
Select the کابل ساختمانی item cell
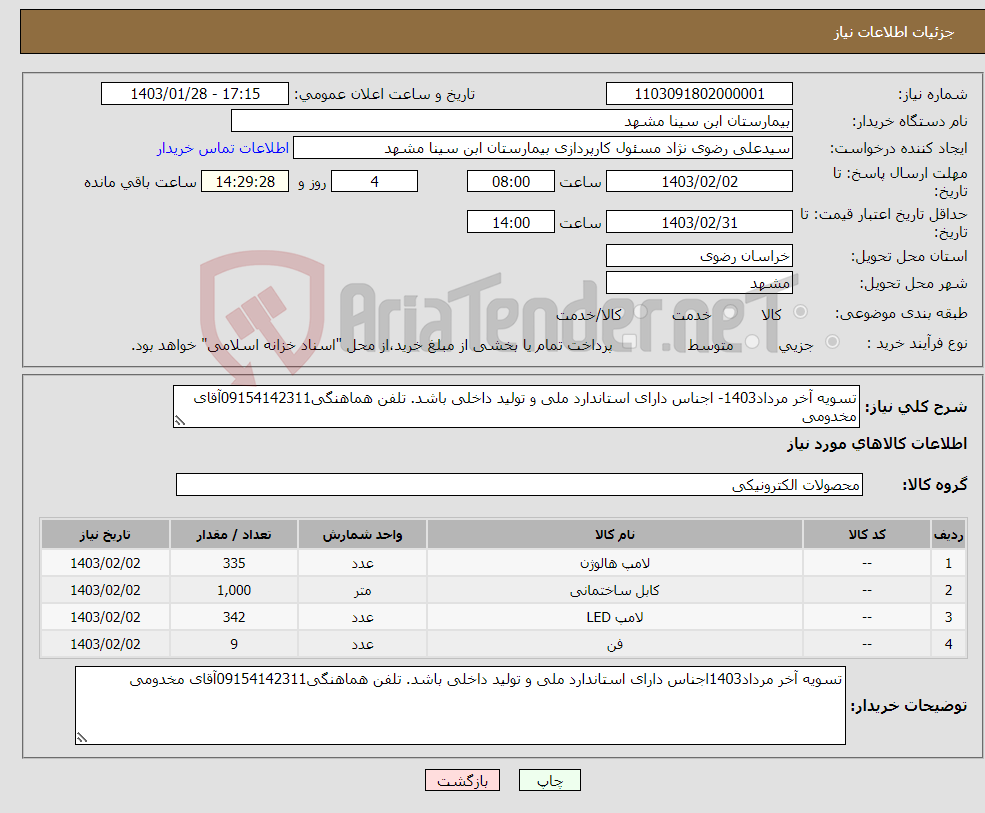tap(614, 590)
